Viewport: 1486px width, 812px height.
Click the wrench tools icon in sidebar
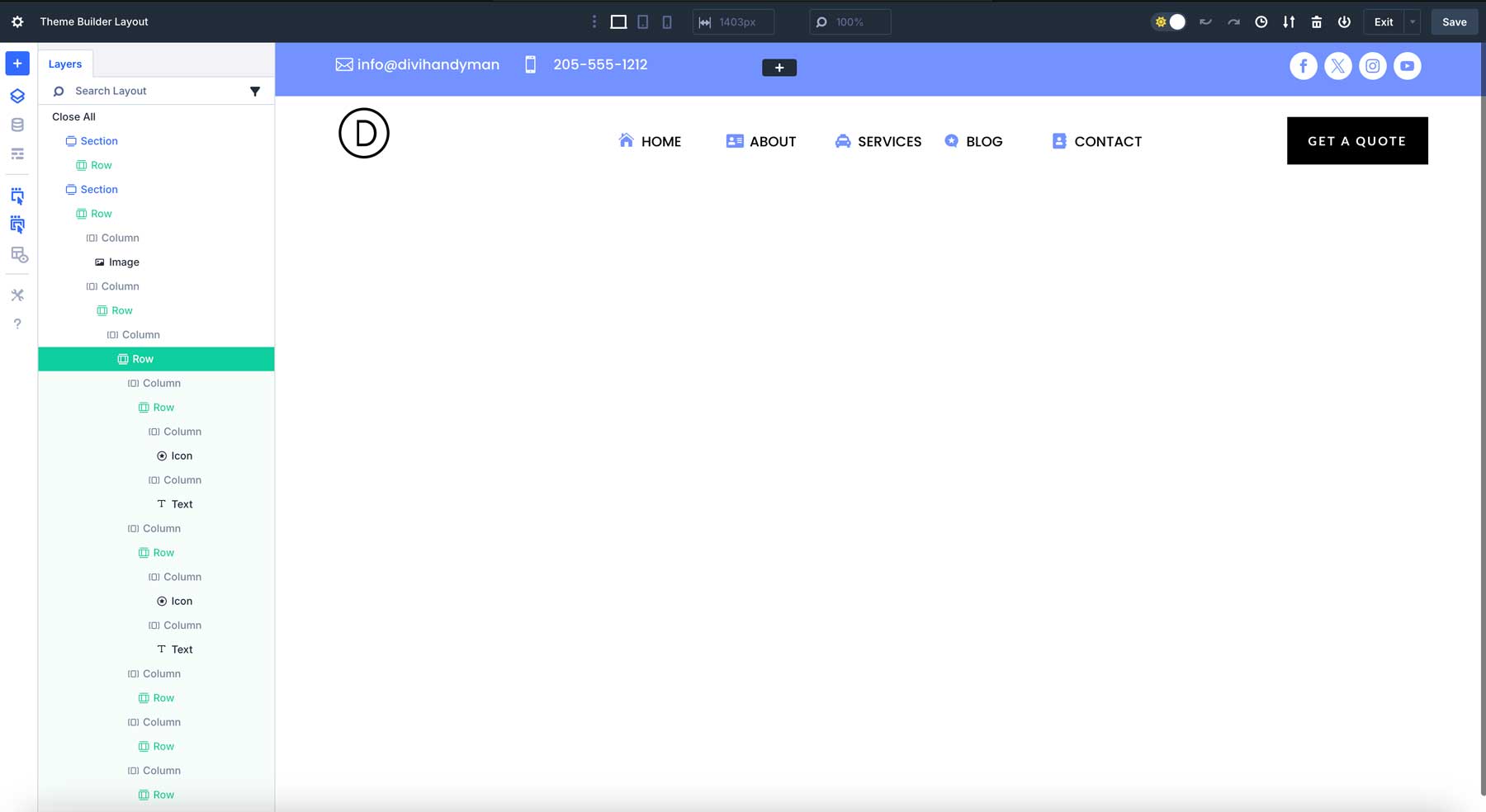pos(17,295)
